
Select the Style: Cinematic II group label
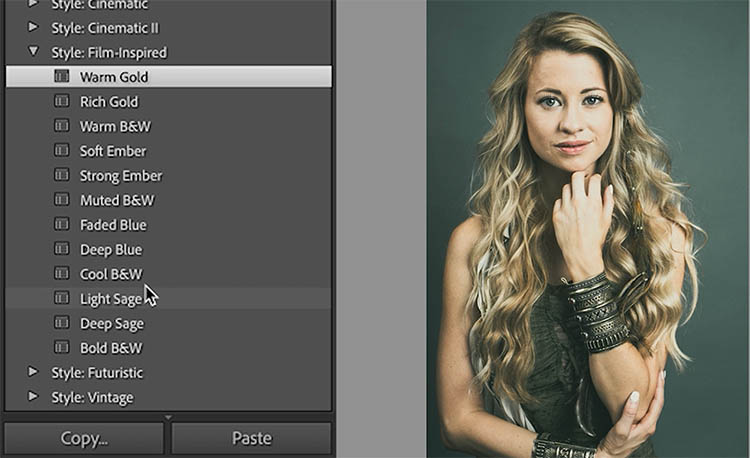[x=105, y=28]
